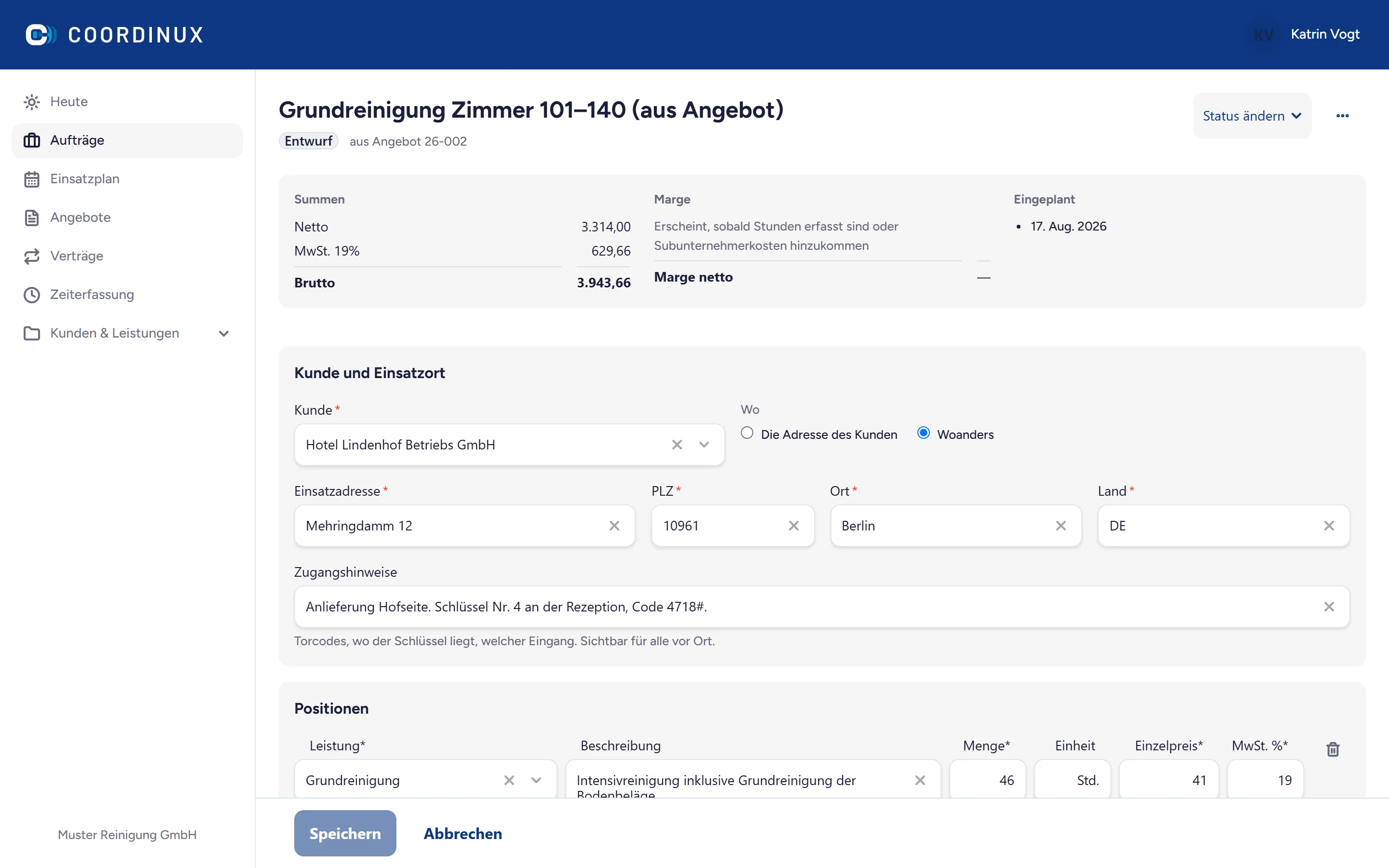Click the KV user avatar
The image size is (1389, 868).
1263,34
